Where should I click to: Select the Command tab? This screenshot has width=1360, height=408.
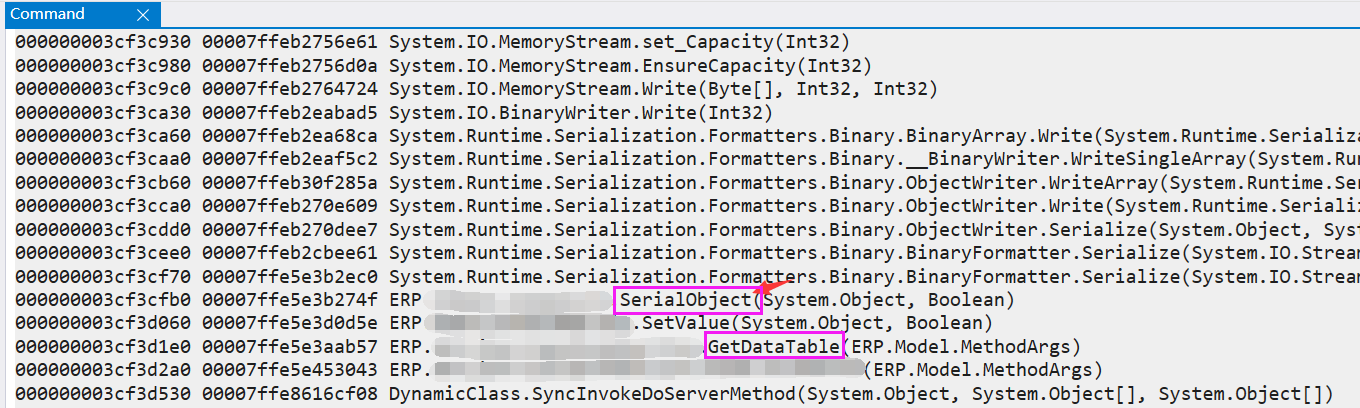[x=48, y=14]
